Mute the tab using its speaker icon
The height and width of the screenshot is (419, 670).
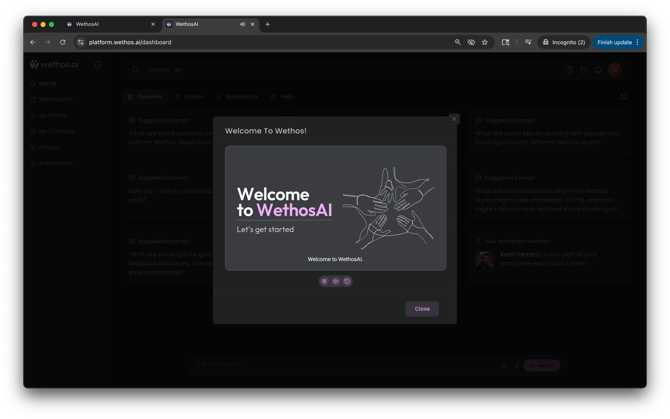tap(242, 24)
